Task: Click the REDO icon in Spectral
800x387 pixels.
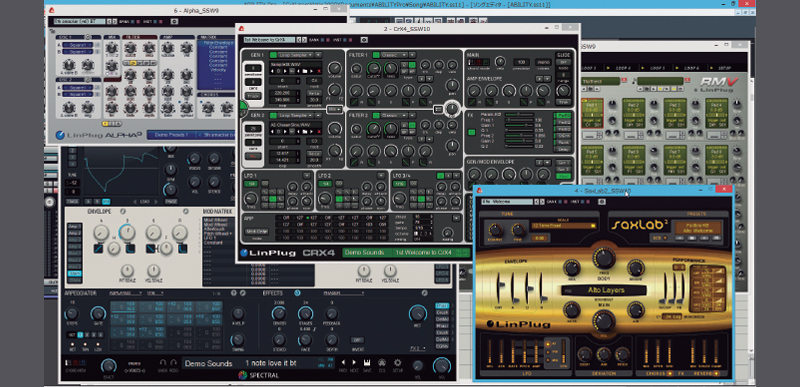Action: click(174, 363)
